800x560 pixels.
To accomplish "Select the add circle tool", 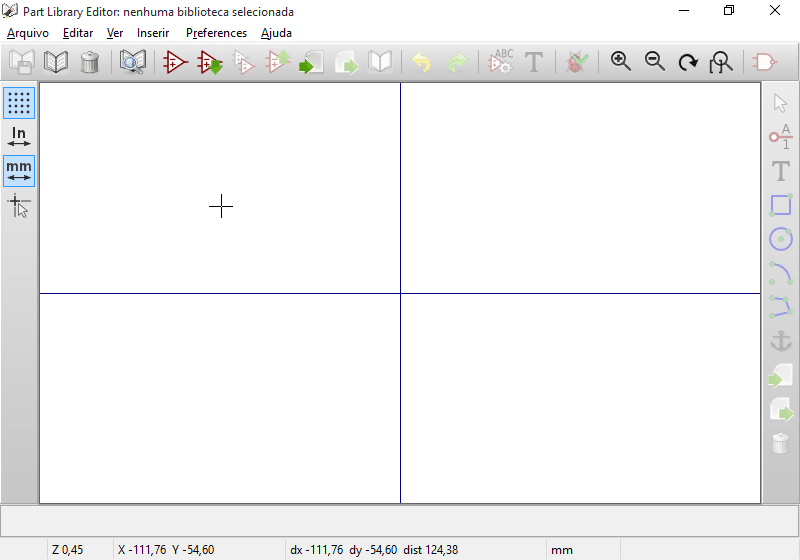I will click(781, 239).
